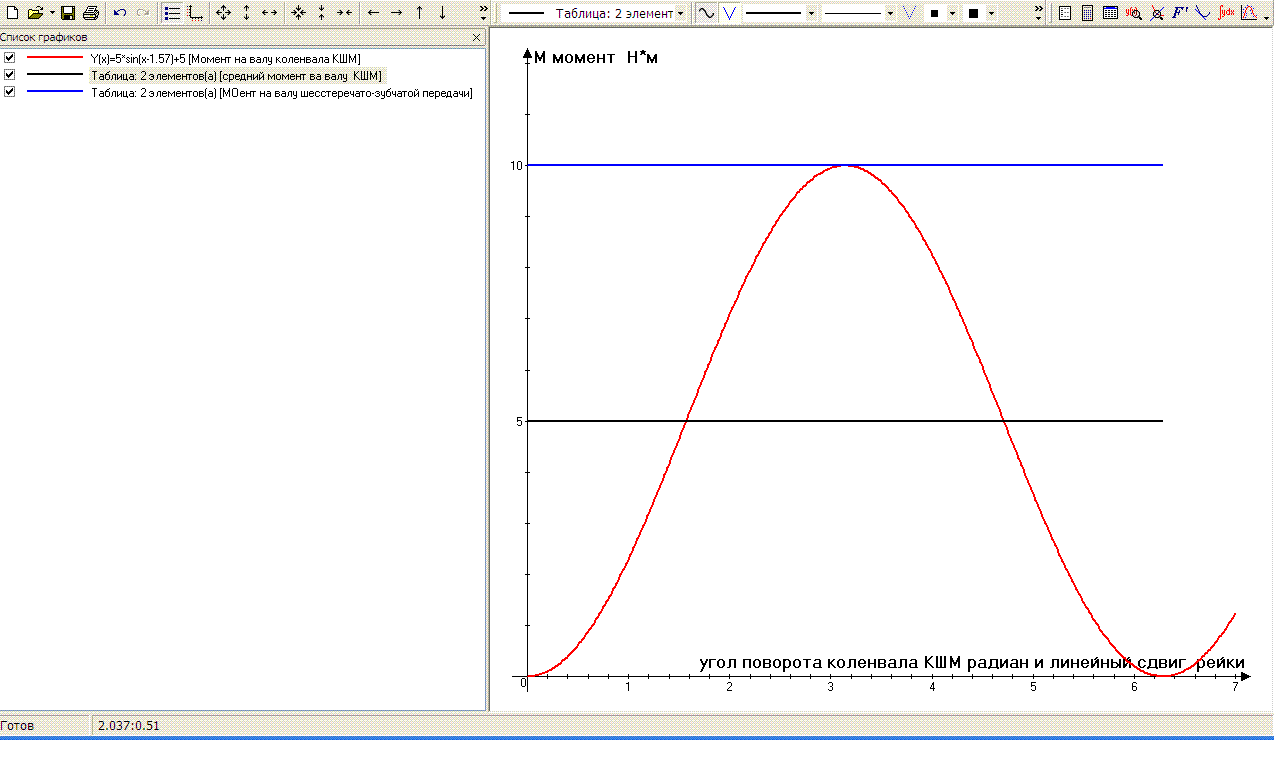
Task: Click the black horizontal line at level 5
Action: 845,421
